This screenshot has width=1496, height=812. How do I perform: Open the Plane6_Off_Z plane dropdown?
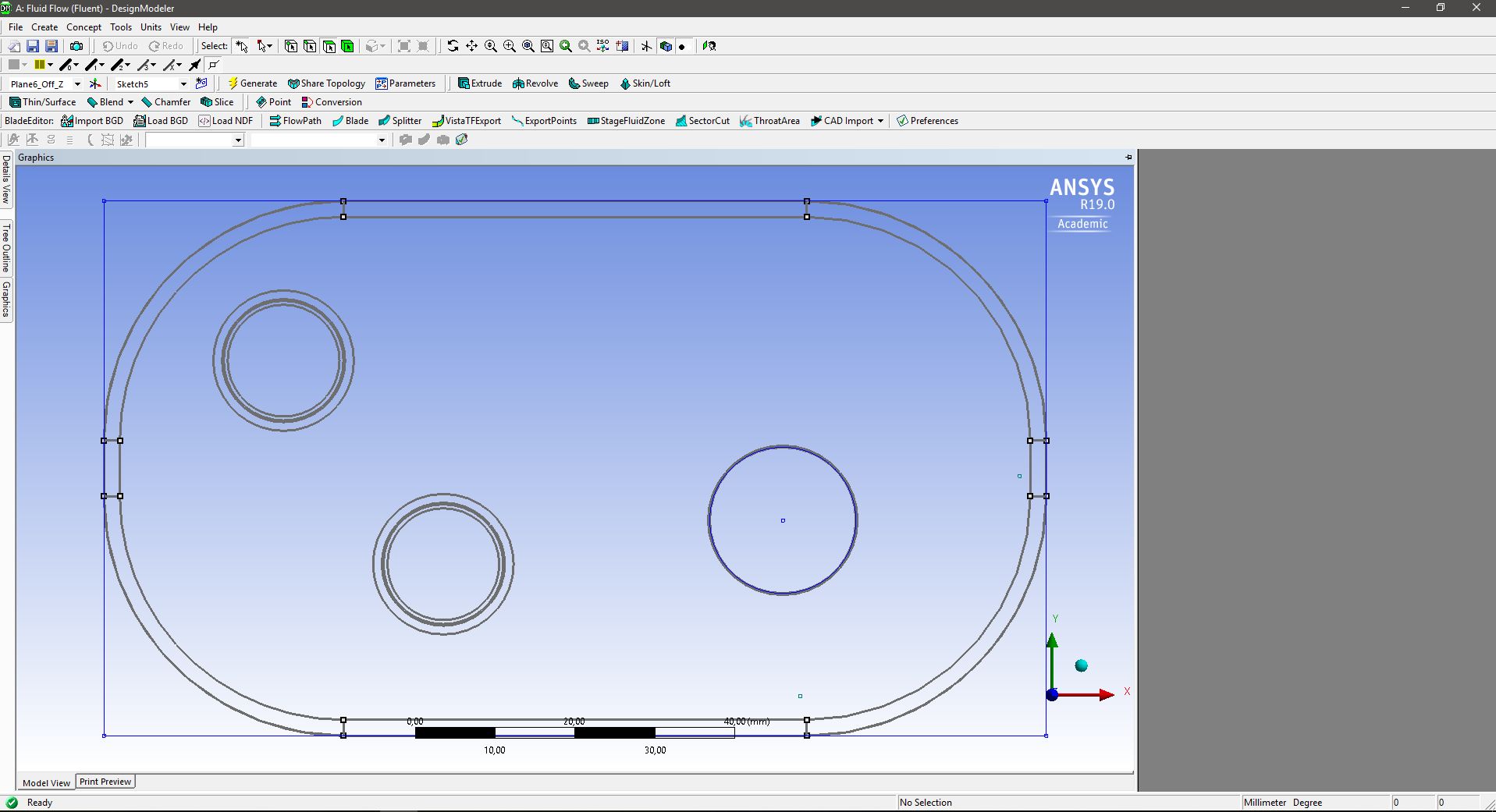(x=77, y=84)
